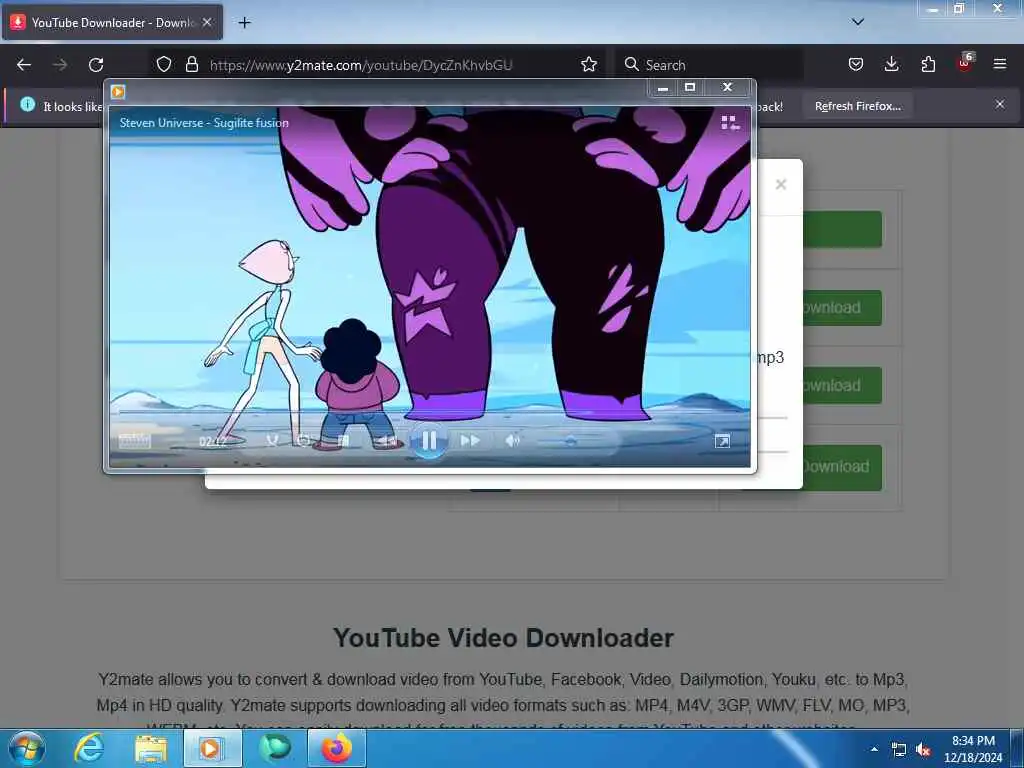Click the YouTube Video Downloader heading
This screenshot has height=768, width=1024.
(x=503, y=638)
